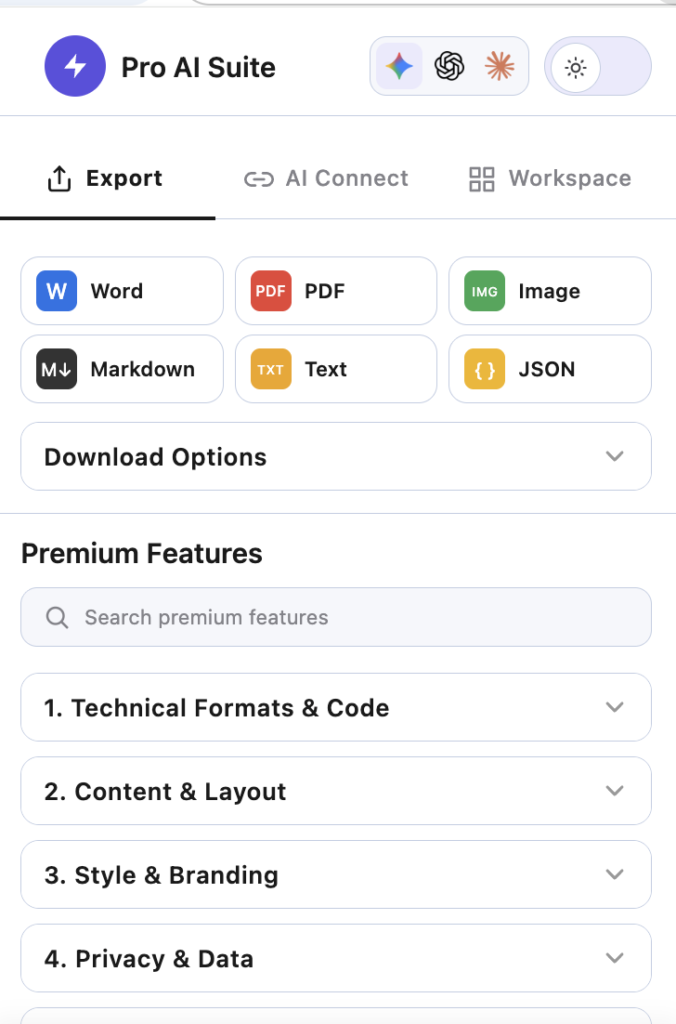This screenshot has height=1024, width=676.
Task: Click the Search premium features field
Action: (x=336, y=617)
